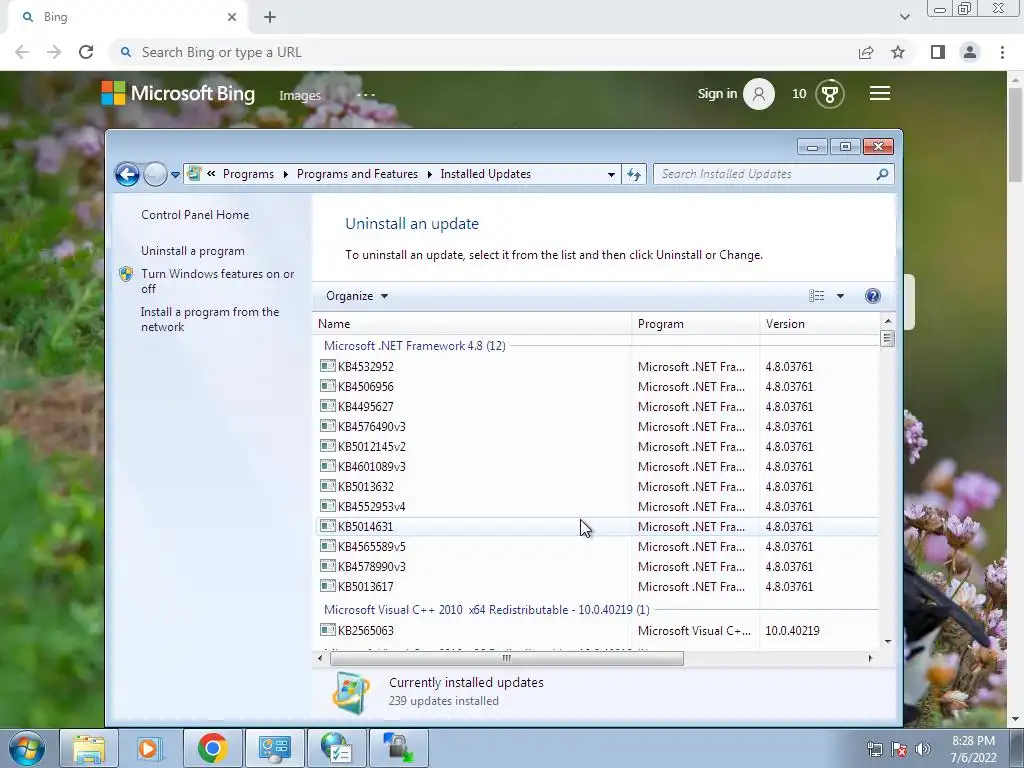Open Images on Microsoft Bing

[x=300, y=95]
